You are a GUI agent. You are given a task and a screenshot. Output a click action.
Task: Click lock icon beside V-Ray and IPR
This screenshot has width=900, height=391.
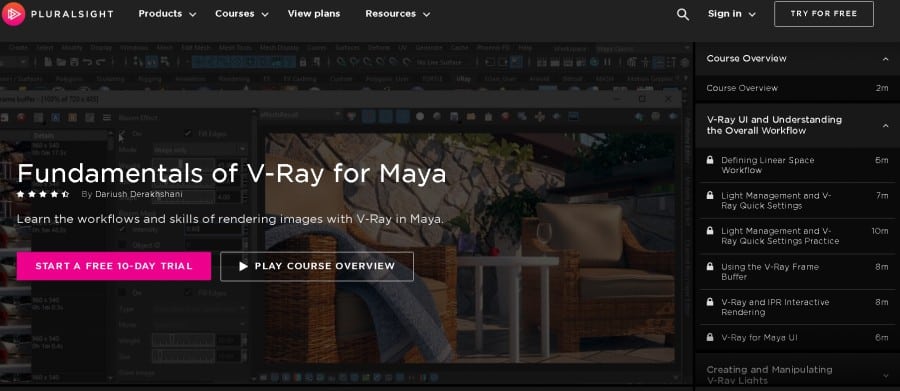pos(710,302)
